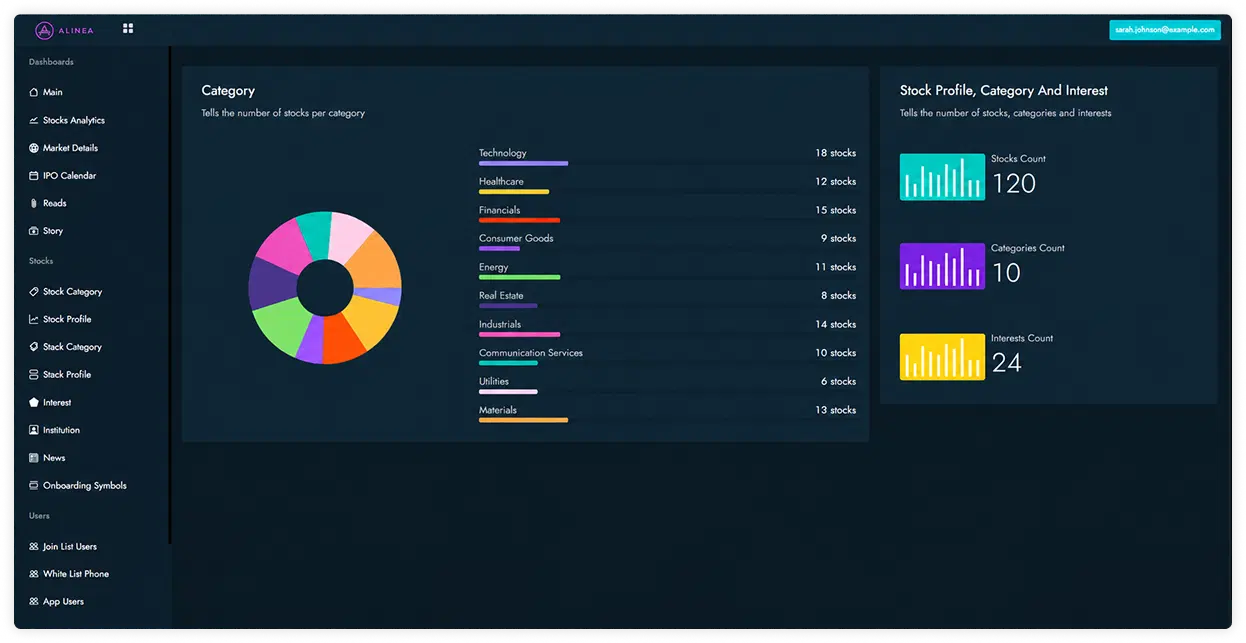Click the Interests Count value 24
1246x643 pixels.
pos(1007,363)
